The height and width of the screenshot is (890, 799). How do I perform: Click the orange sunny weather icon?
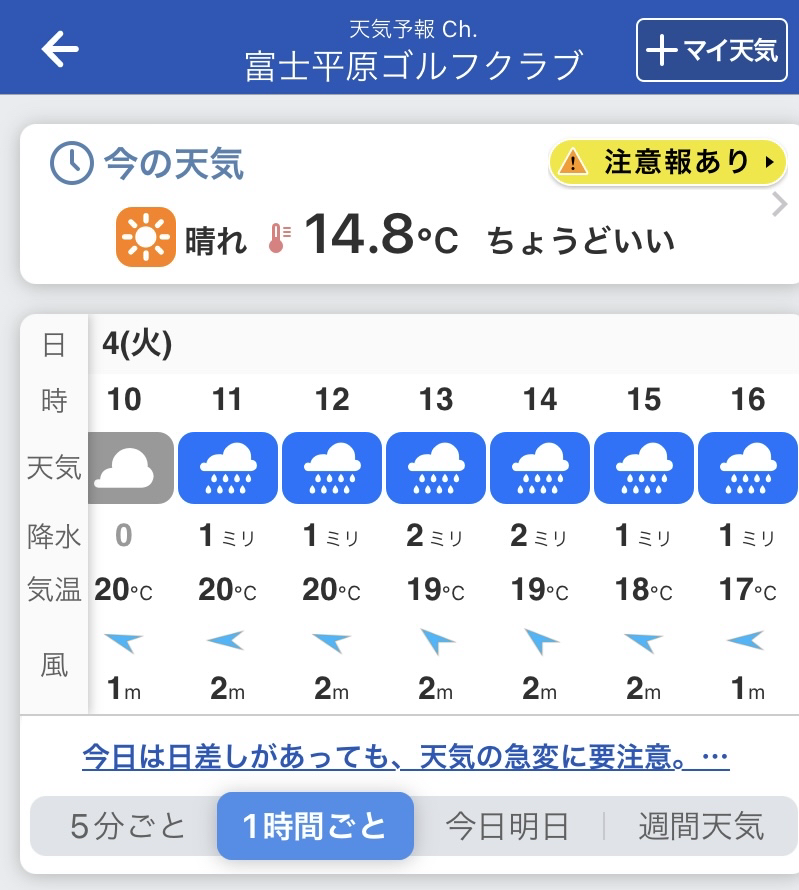(x=146, y=237)
